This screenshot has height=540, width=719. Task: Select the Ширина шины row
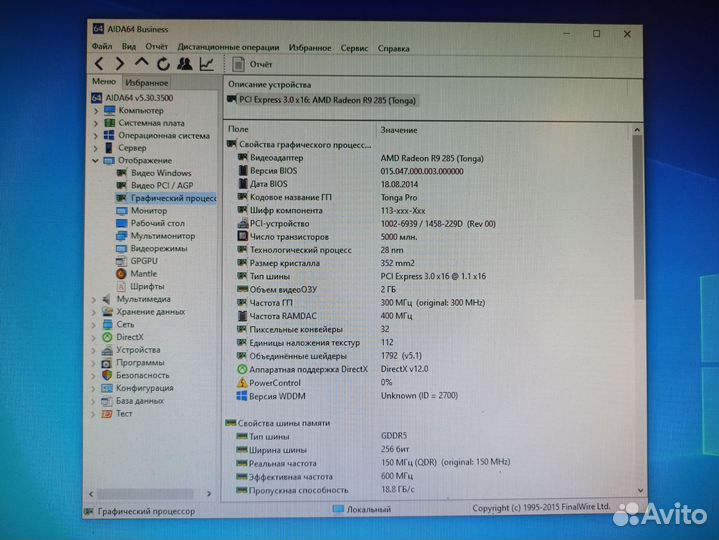click(x=323, y=450)
